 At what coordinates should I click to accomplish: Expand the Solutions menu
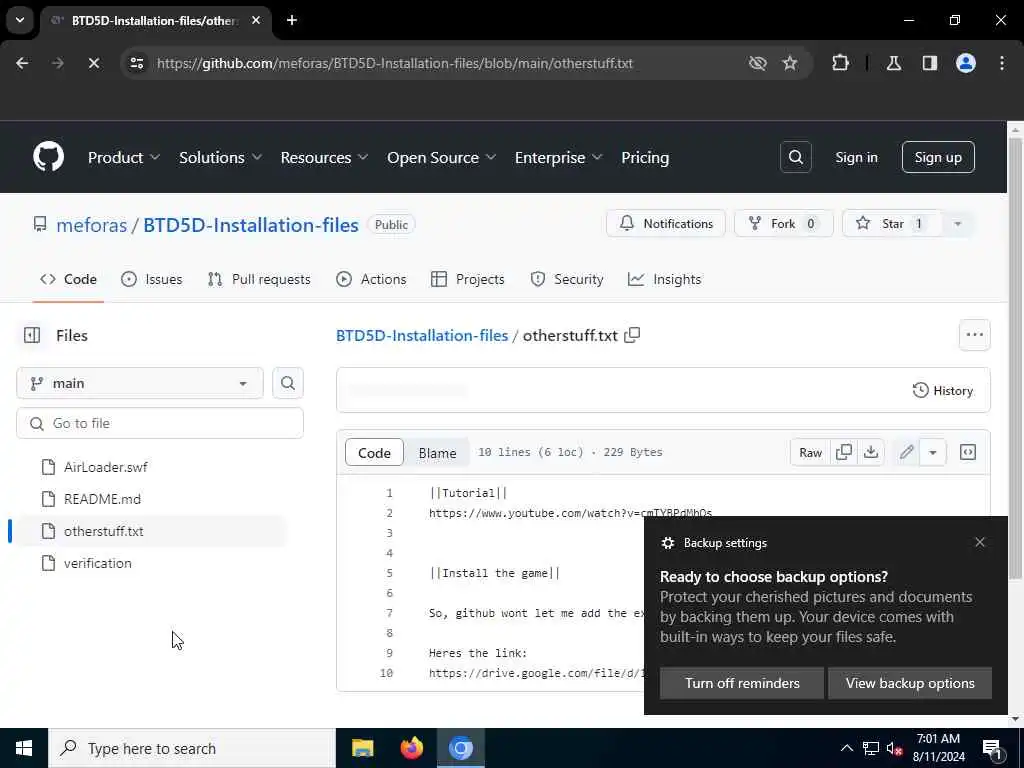pos(220,157)
